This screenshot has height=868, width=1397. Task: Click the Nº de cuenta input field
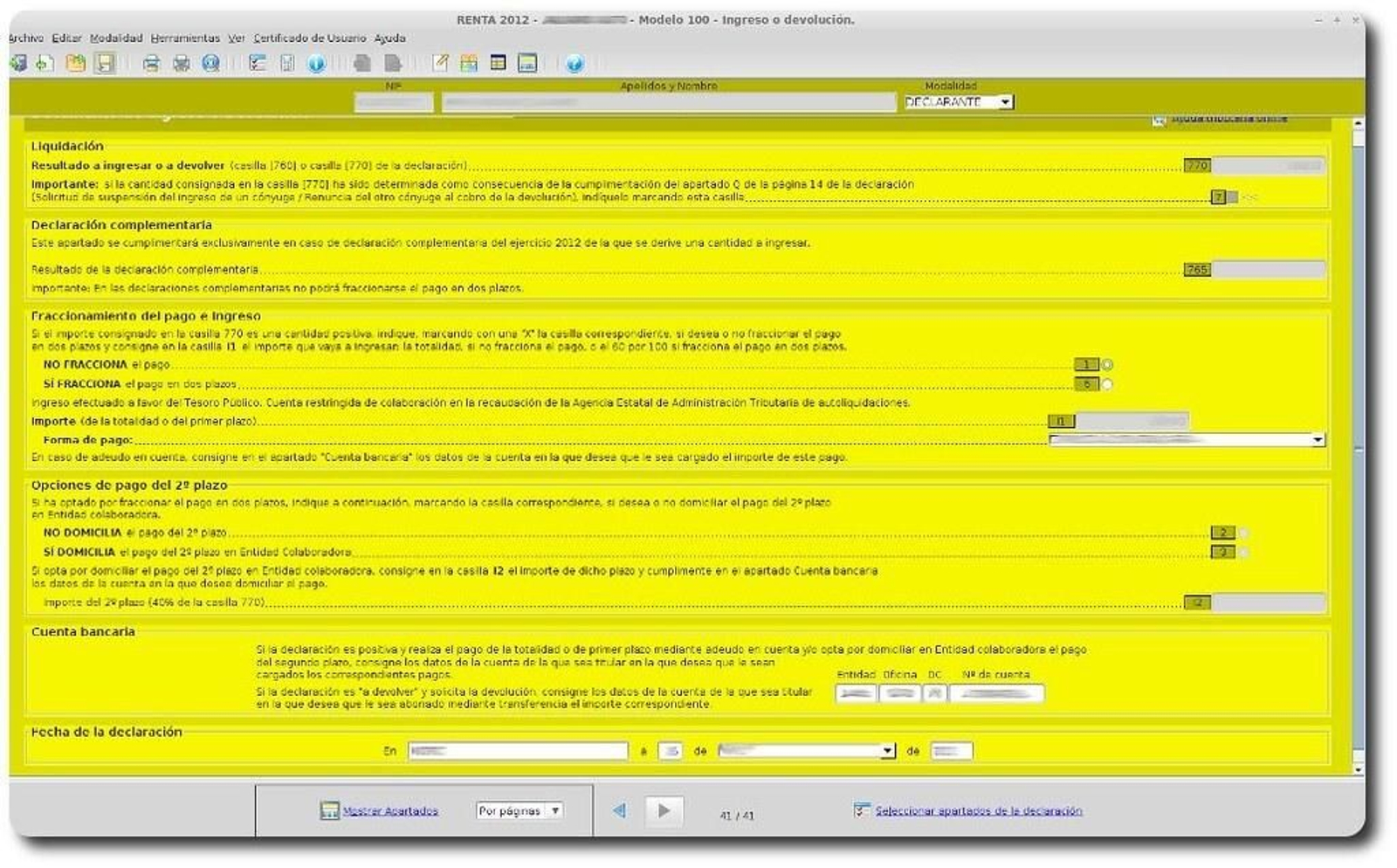[x=998, y=692]
